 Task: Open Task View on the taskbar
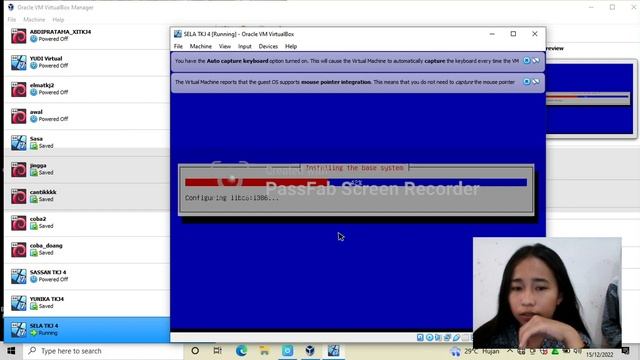(218, 351)
